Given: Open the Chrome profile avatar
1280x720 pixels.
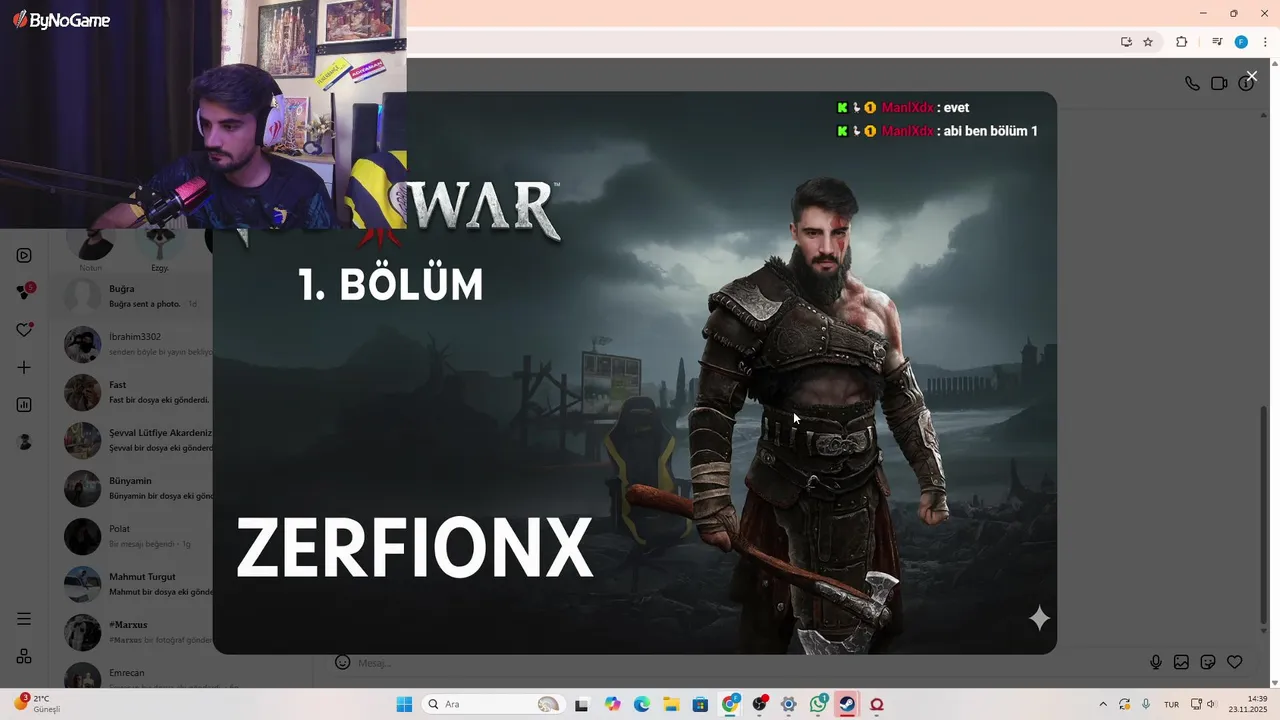Looking at the screenshot, I should [1241, 42].
